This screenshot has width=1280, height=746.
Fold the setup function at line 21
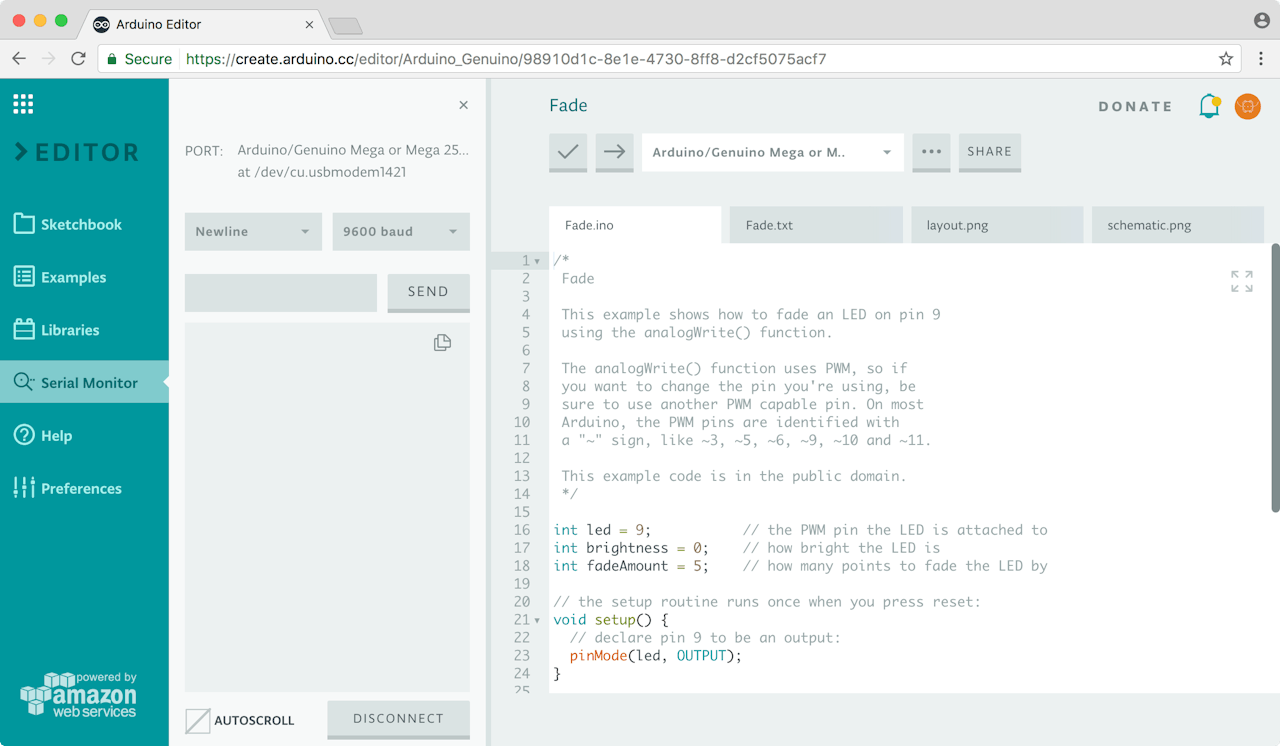pos(538,621)
